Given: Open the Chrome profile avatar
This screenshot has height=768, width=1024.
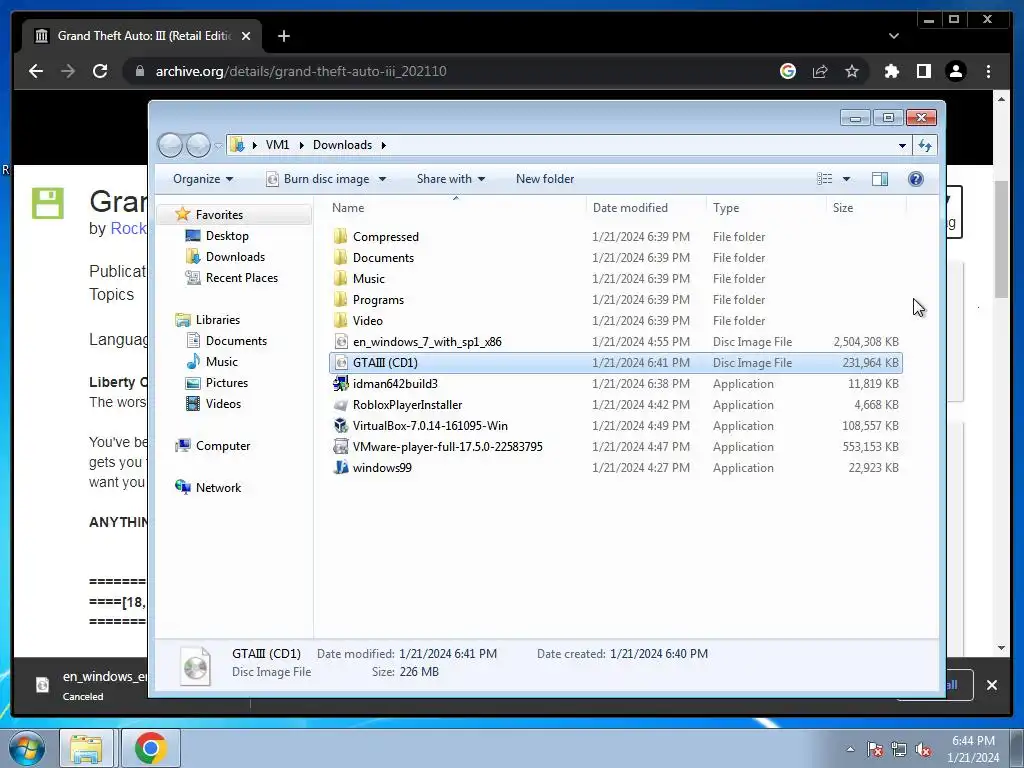Looking at the screenshot, I should [x=955, y=71].
